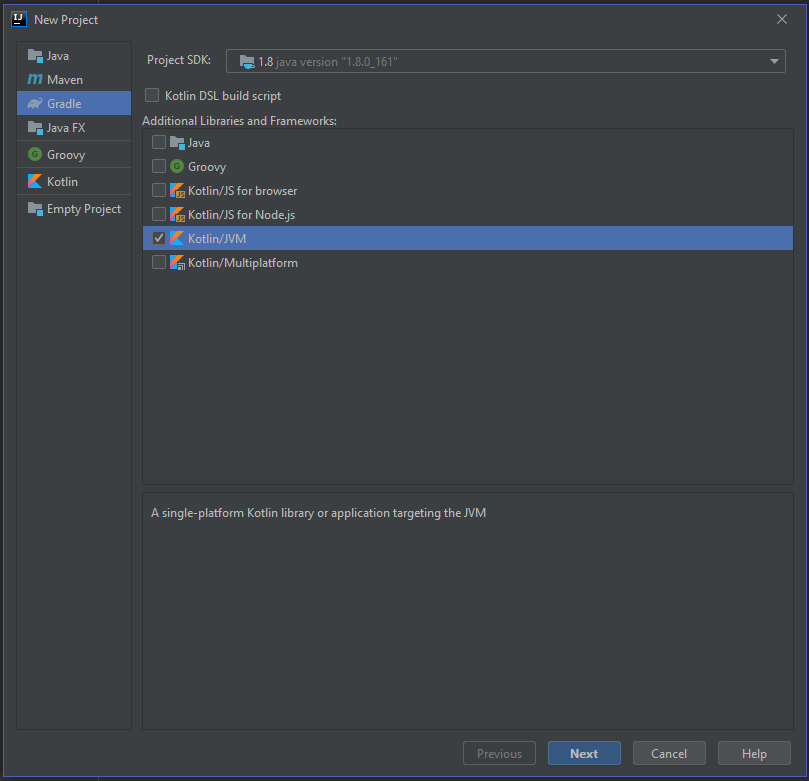The width and height of the screenshot is (809, 781).
Task: Uncheck the Kotlin/JVM checkbox
Action: tap(159, 238)
